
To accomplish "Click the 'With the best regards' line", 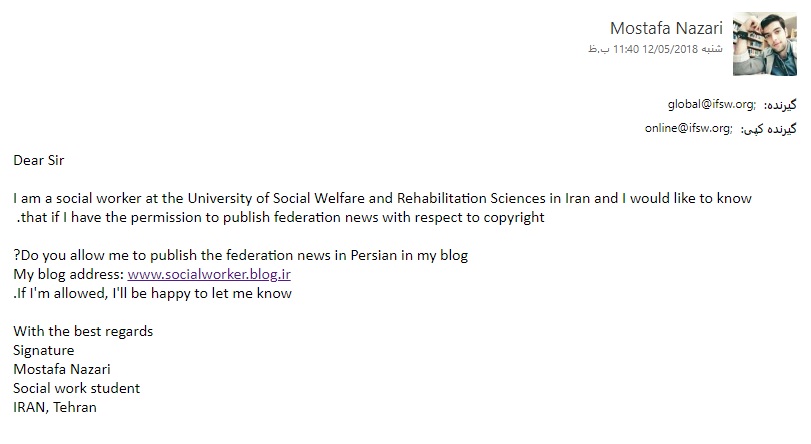I will click(83, 331).
